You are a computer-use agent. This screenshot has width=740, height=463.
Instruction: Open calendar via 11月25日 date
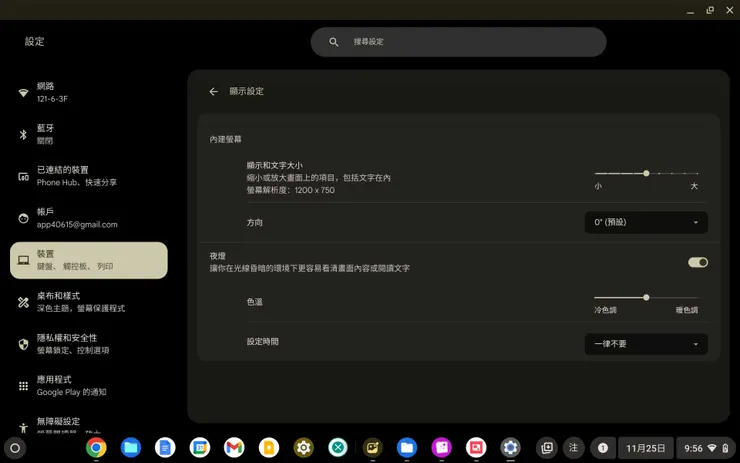click(x=646, y=448)
